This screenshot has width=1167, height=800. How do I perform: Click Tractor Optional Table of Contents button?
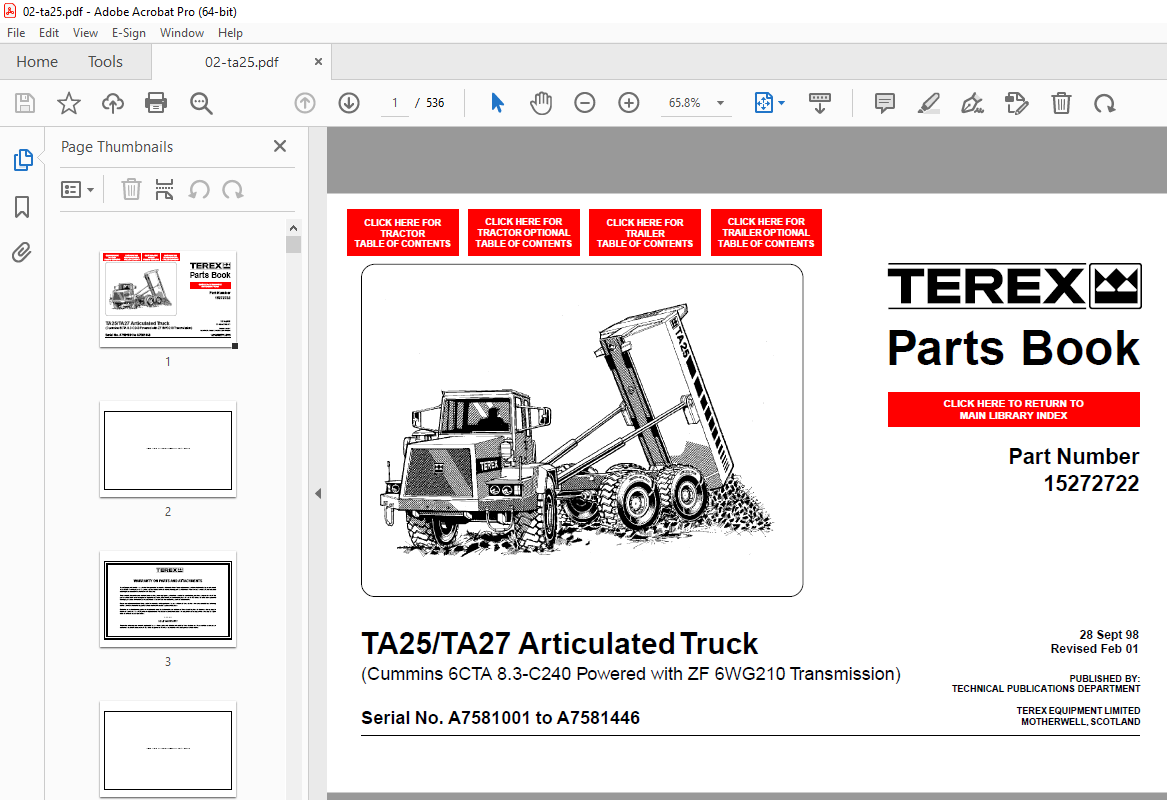[x=524, y=233]
